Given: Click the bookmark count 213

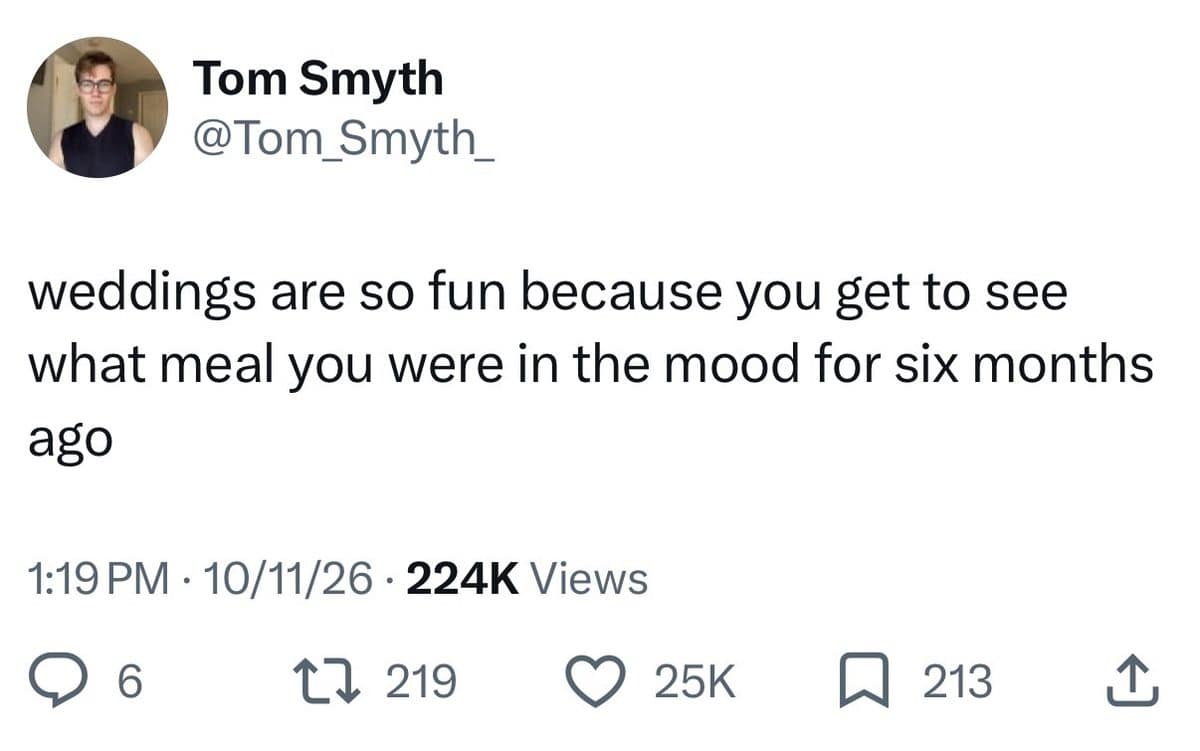Looking at the screenshot, I should tap(957, 683).
